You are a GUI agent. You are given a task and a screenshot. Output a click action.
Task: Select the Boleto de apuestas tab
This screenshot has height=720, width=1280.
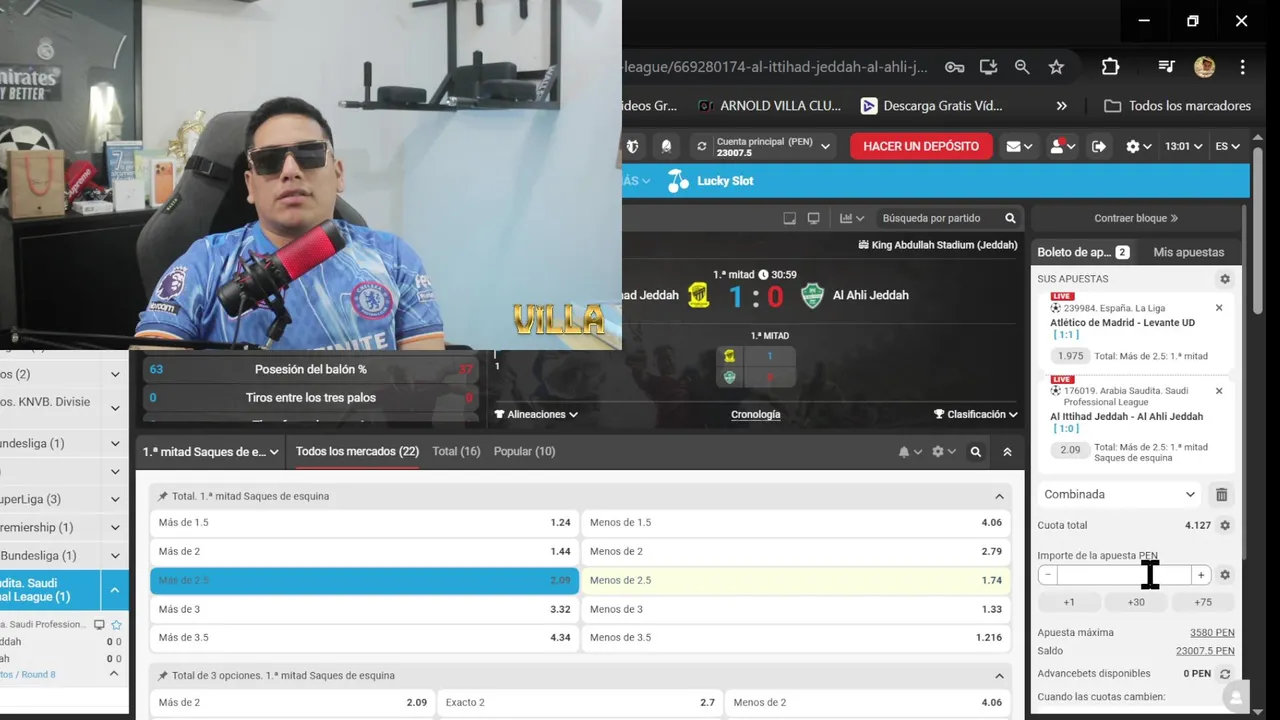(1083, 252)
